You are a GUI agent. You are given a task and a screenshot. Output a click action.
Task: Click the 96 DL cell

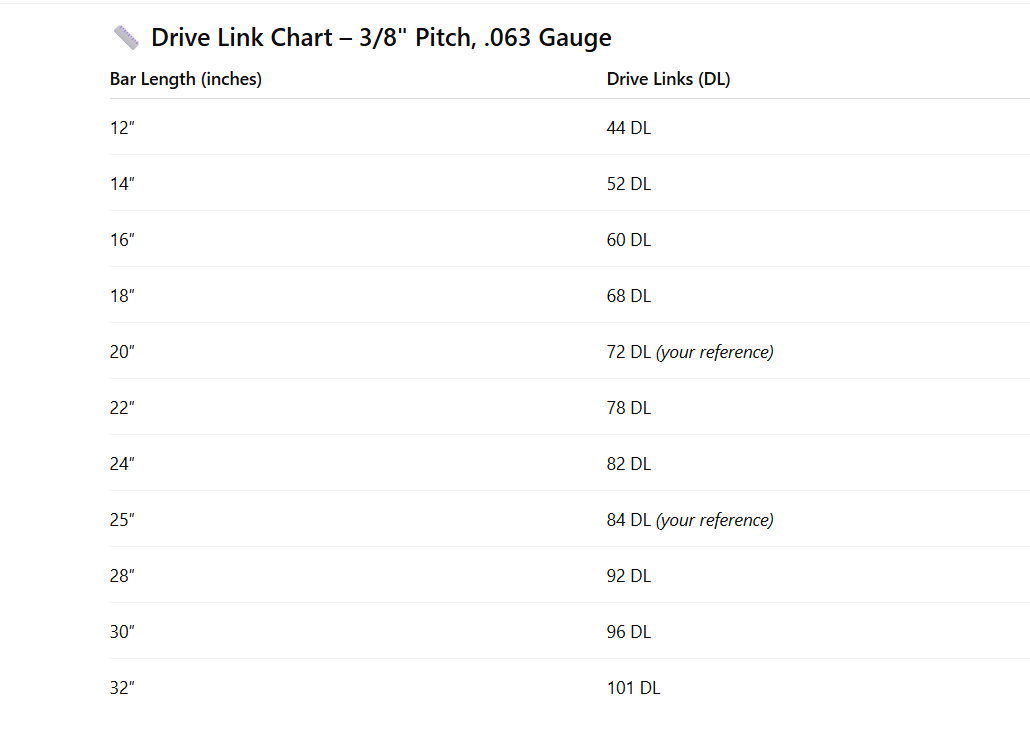[628, 632]
